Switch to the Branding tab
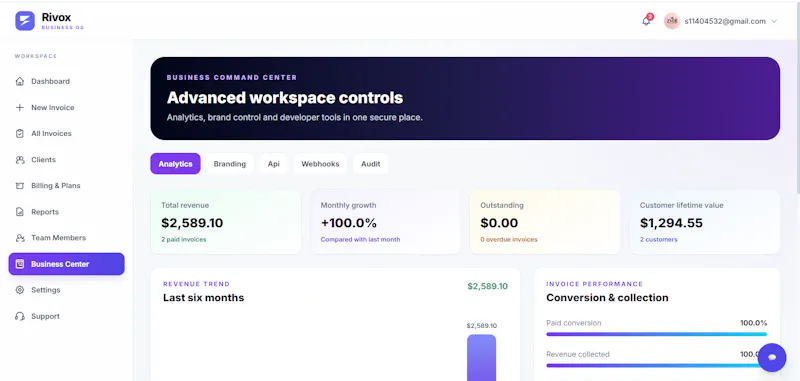The height and width of the screenshot is (381, 800). pyautogui.click(x=230, y=164)
